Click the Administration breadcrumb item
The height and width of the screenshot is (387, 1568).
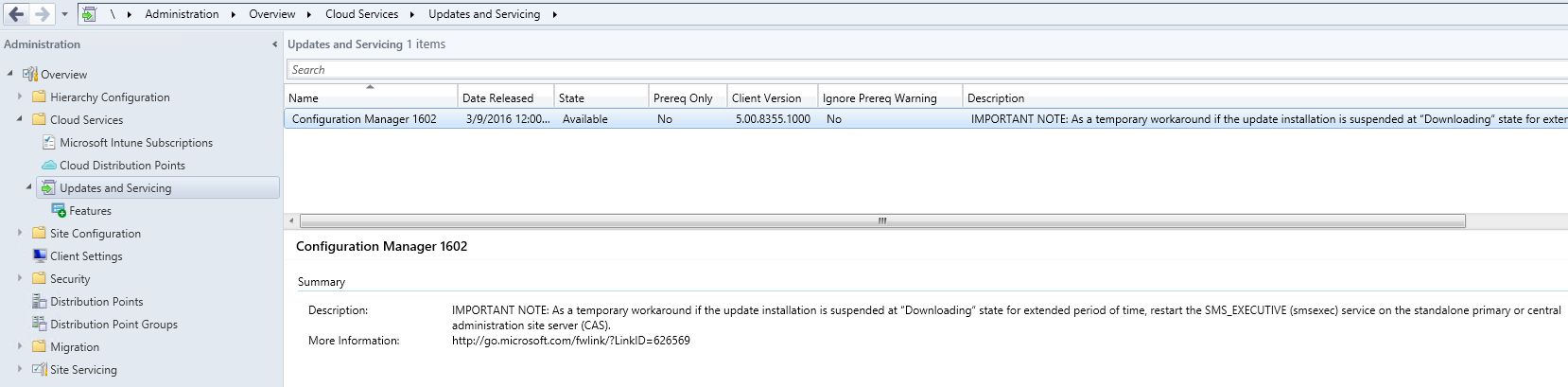coord(182,14)
